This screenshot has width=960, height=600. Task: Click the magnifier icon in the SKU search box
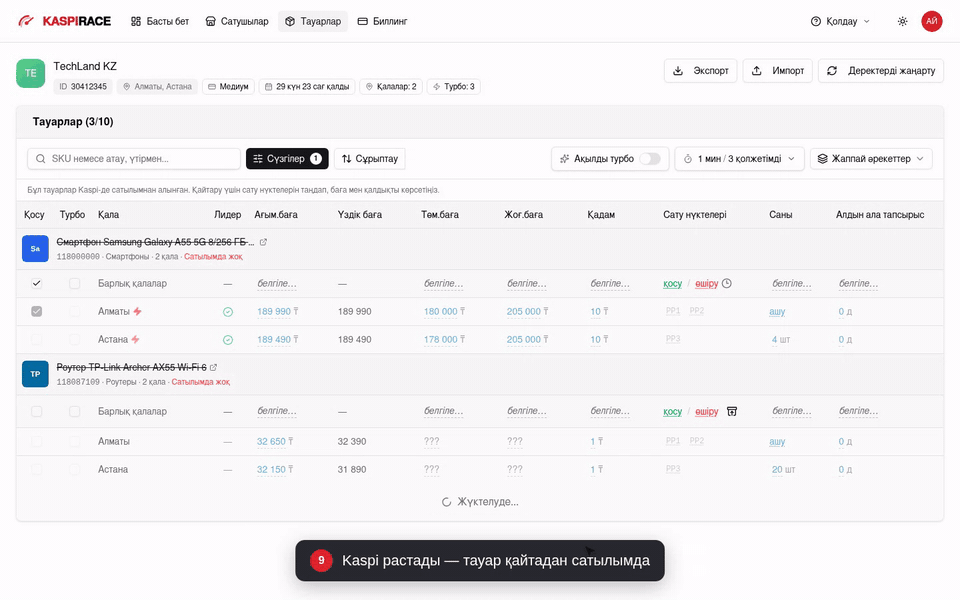tap(40, 159)
